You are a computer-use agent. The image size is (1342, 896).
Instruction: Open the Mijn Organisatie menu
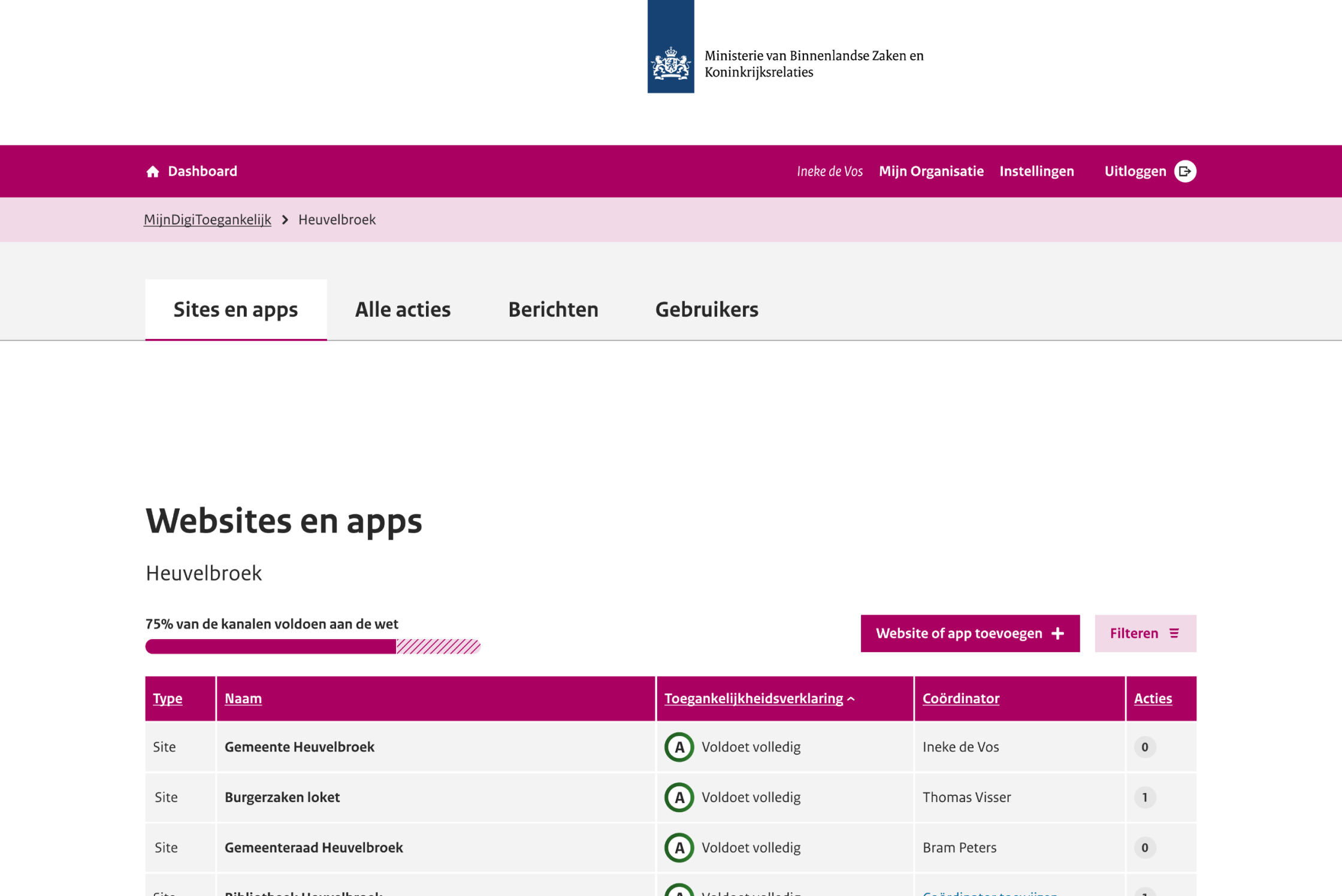click(x=932, y=171)
